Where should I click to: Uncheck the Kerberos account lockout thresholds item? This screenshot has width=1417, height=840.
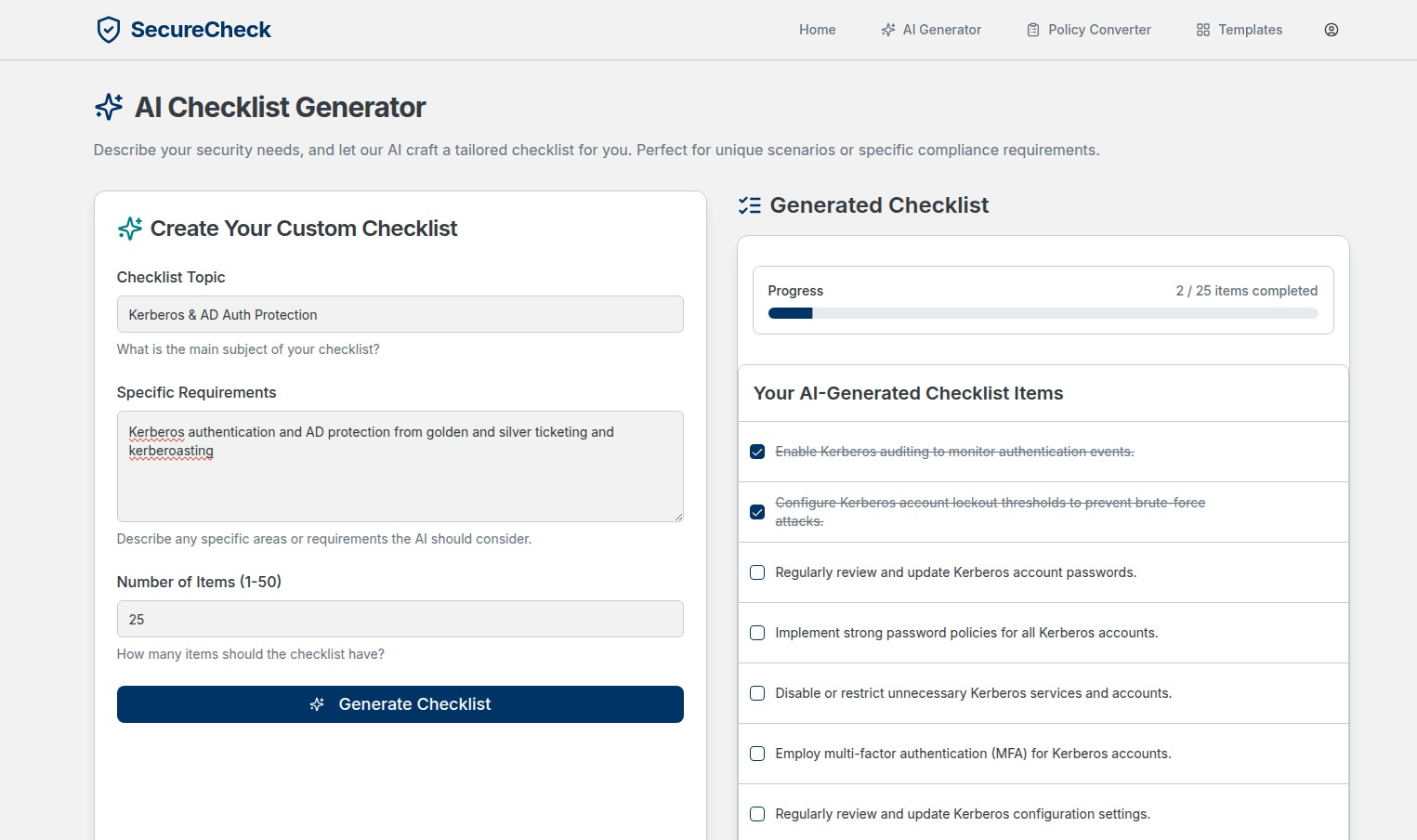pyautogui.click(x=756, y=511)
